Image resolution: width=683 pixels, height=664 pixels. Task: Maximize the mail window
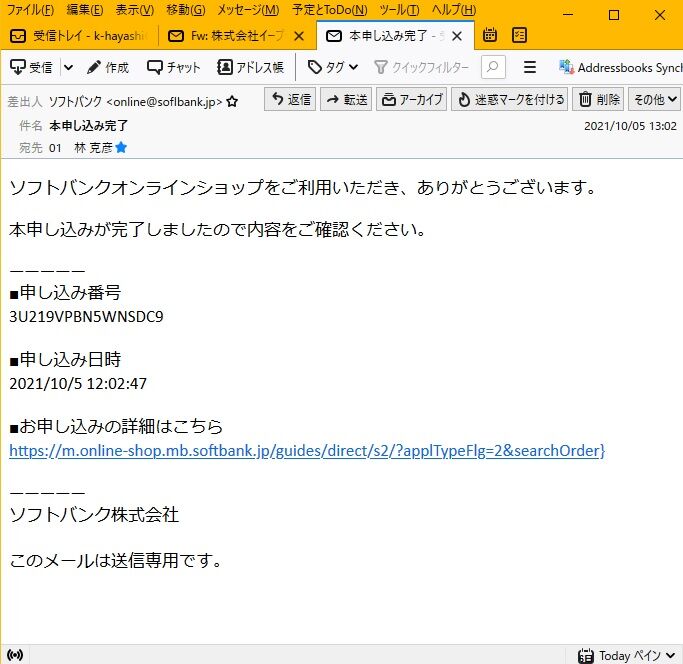coord(614,15)
